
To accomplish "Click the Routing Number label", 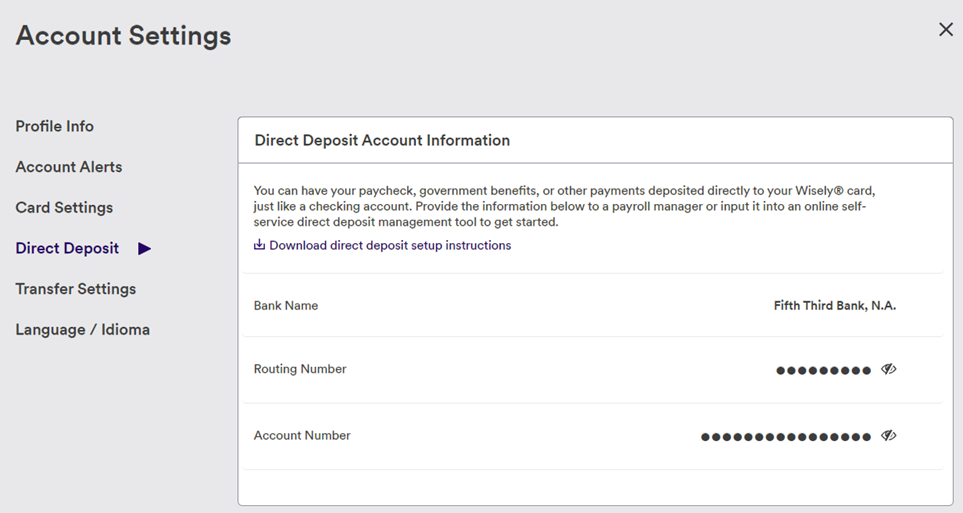I will tap(300, 369).
